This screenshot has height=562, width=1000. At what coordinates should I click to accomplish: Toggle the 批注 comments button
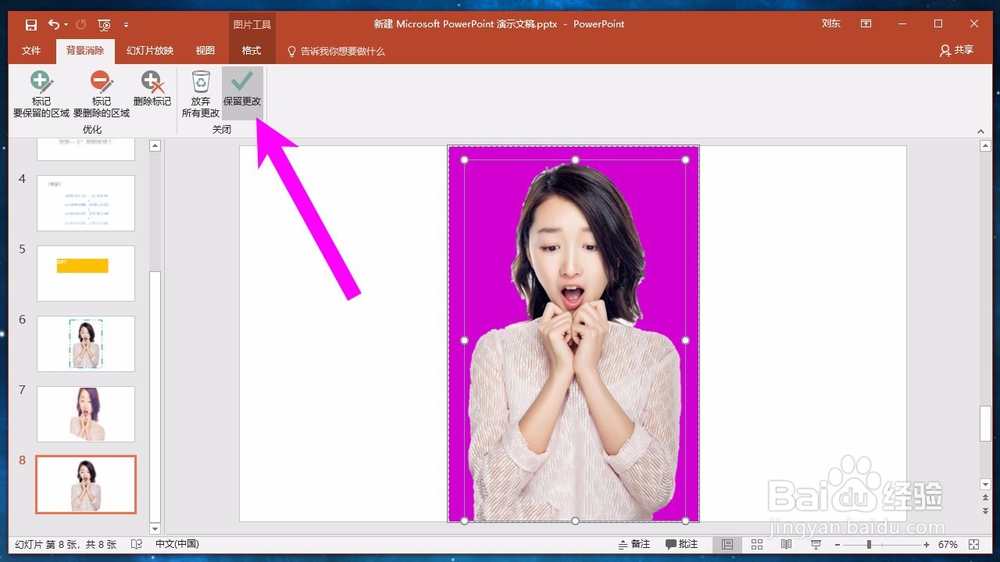(x=682, y=544)
